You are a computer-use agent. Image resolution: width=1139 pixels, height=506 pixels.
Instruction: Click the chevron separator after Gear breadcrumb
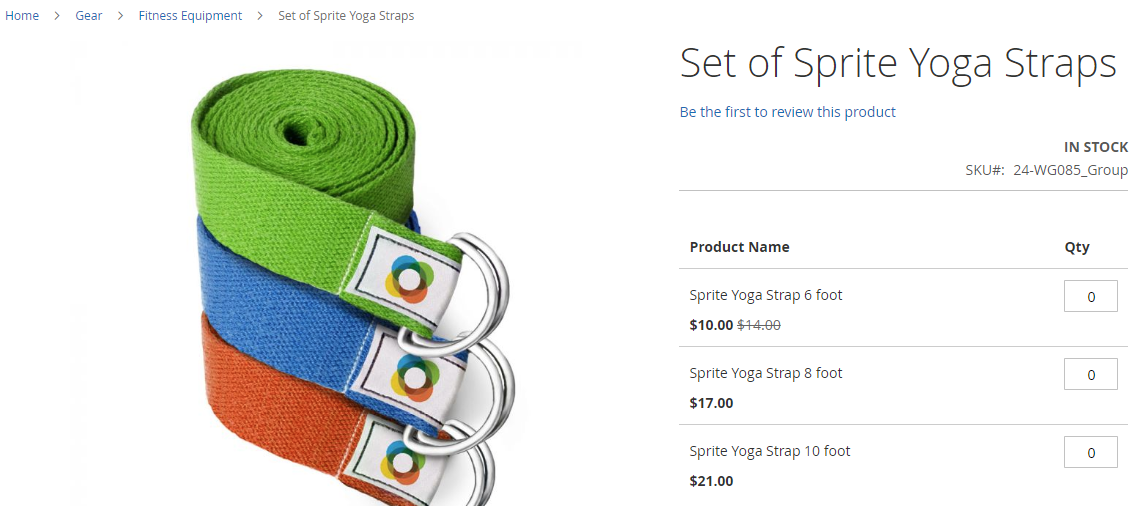pyautogui.click(x=121, y=16)
